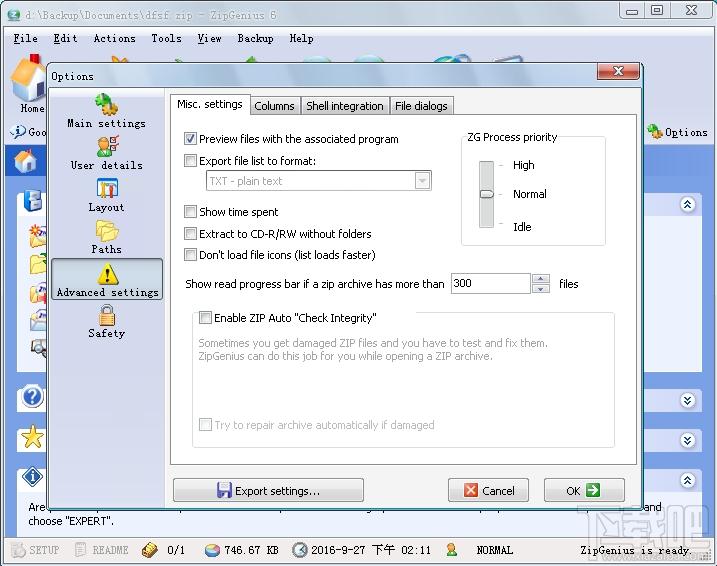Screen dimensions: 717x566
Task: Click the blue help question mark icon
Action: point(32,397)
